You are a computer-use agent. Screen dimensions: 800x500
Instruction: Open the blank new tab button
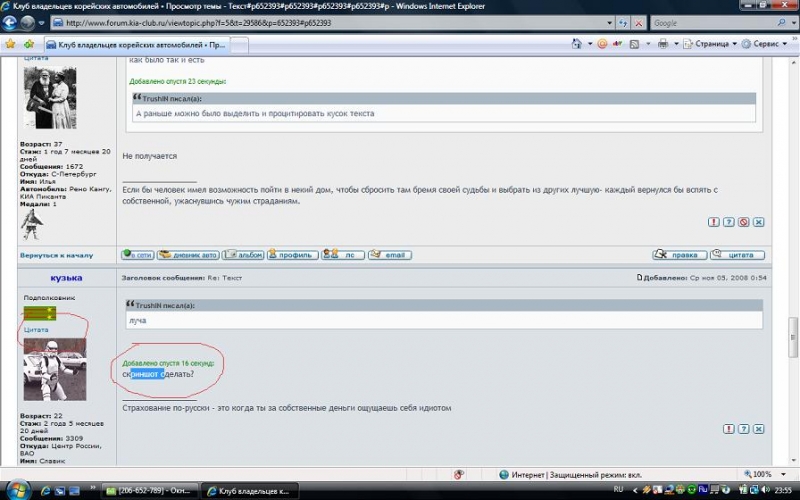pos(240,45)
